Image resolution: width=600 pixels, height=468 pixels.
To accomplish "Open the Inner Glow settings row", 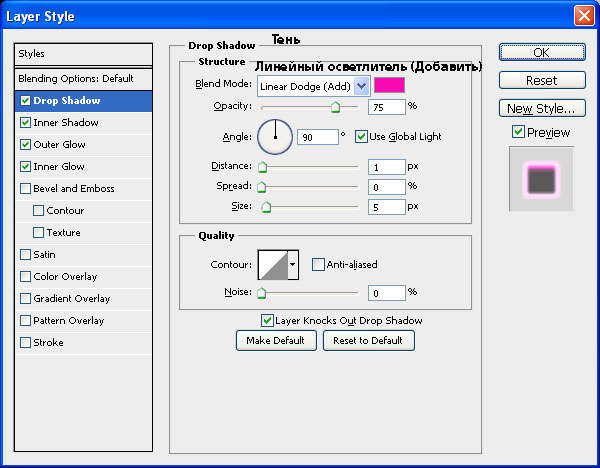I will coord(83,167).
